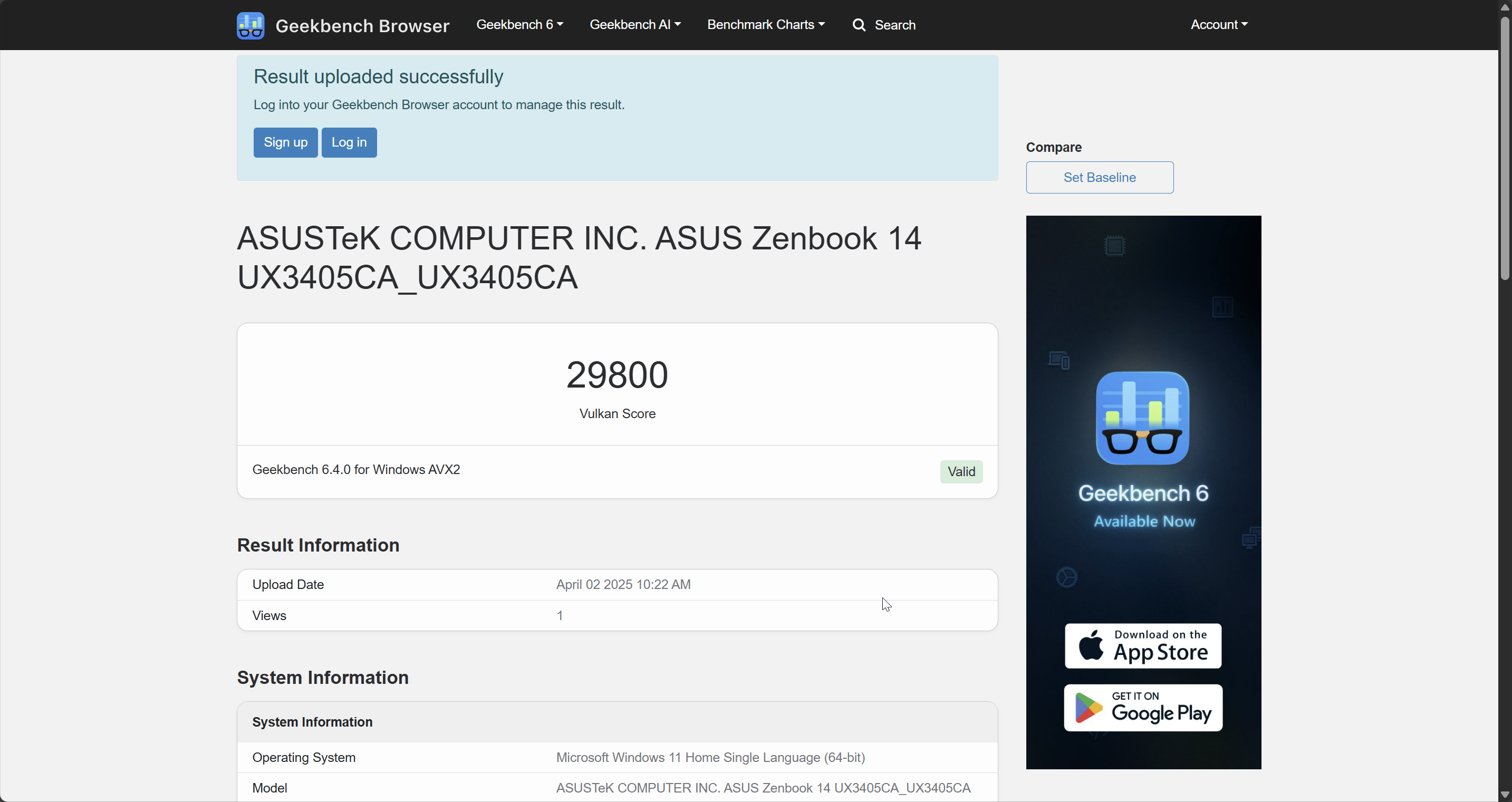Click the Sign up button
Image resolution: width=1512 pixels, height=802 pixels.
285,142
